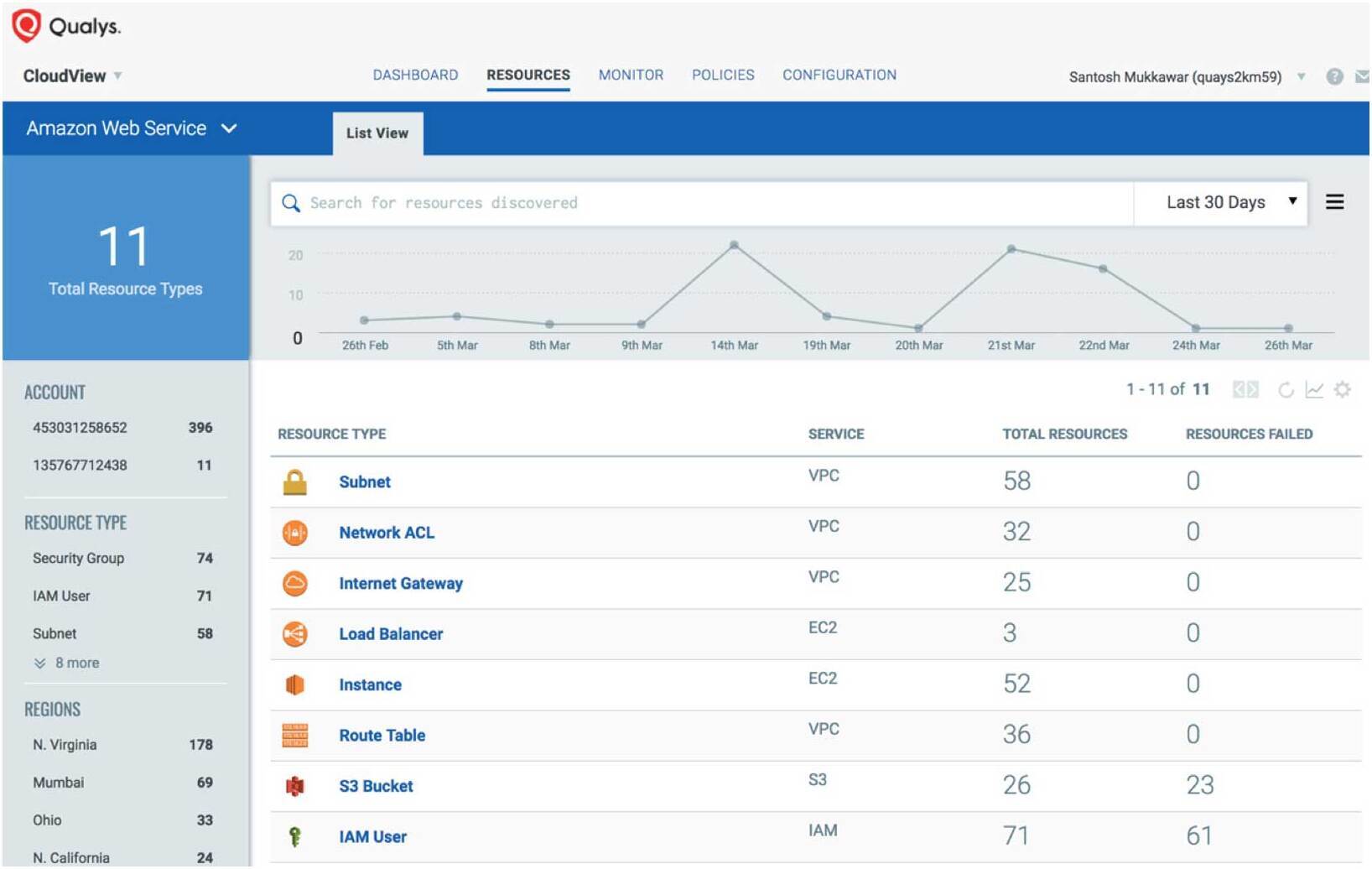The width and height of the screenshot is (1372, 869).
Task: Open the Amazon Web Service provider dropdown
Action: point(132,128)
